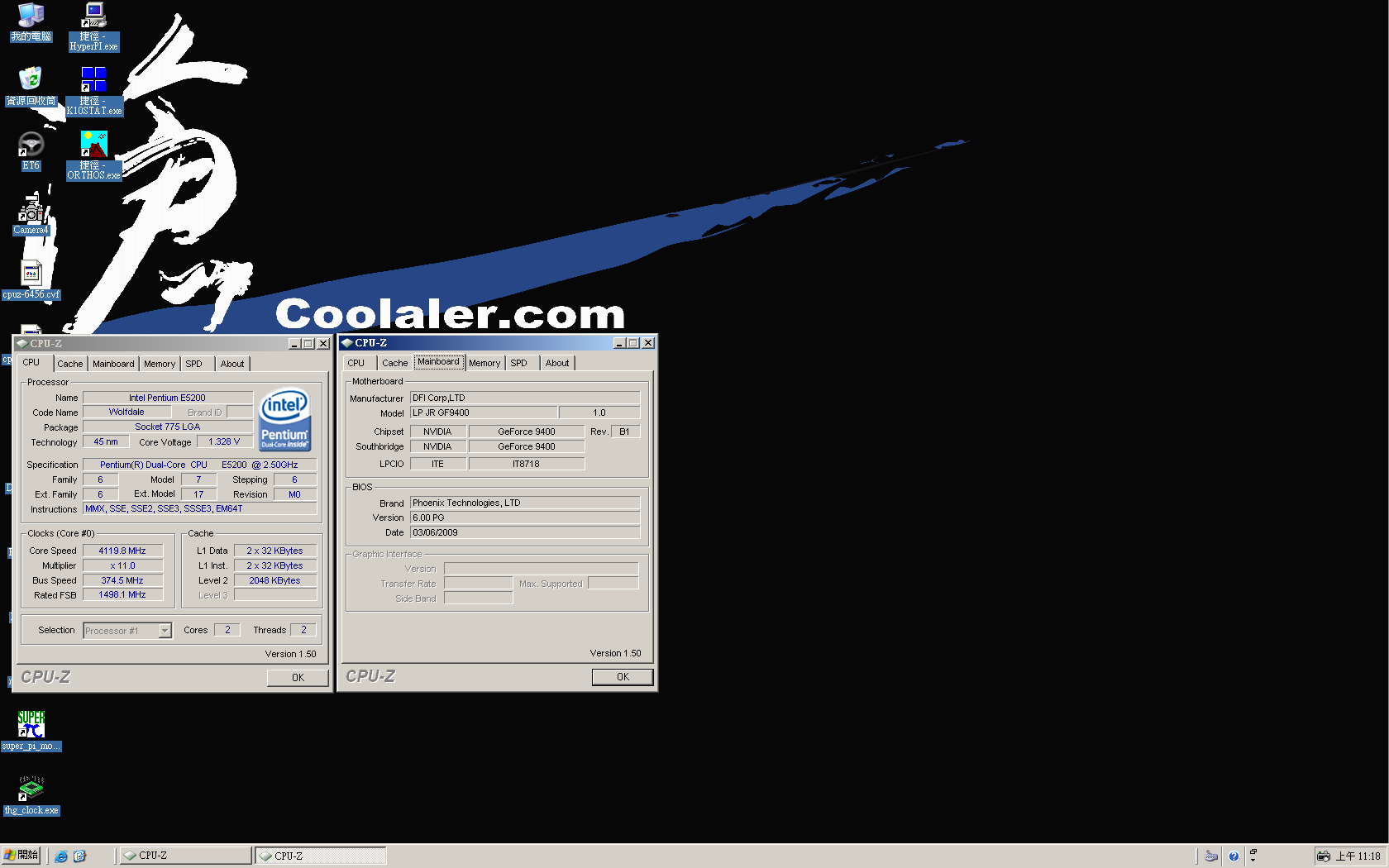The width and height of the screenshot is (1389, 868).
Task: Click the x 11.0 multiplier value
Action: [122, 565]
